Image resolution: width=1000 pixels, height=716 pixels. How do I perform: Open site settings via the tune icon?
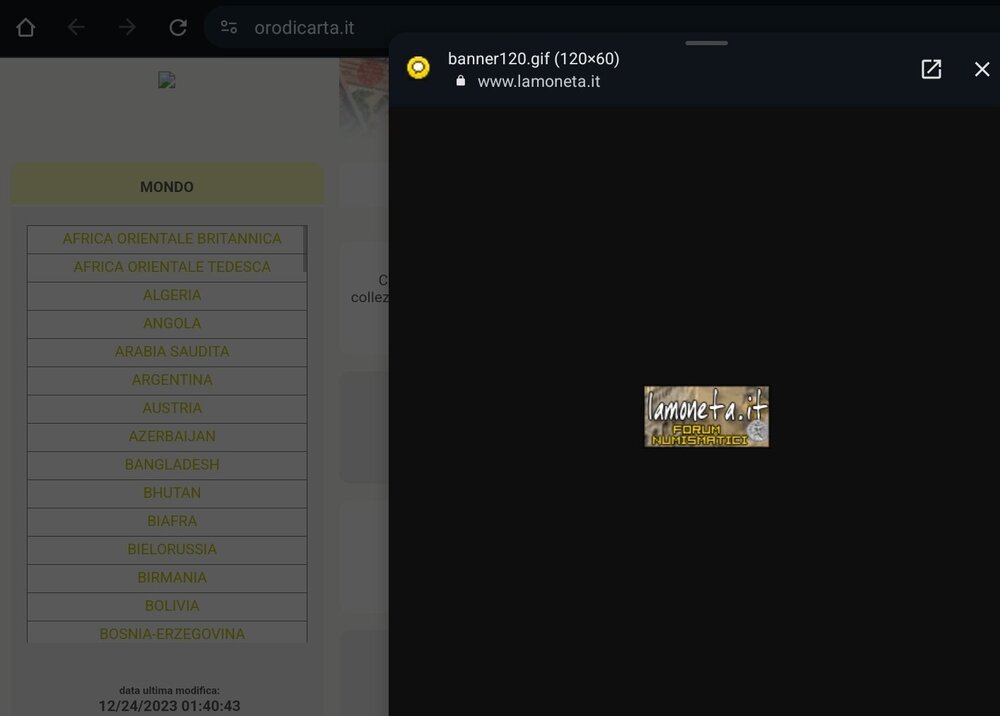tap(229, 27)
